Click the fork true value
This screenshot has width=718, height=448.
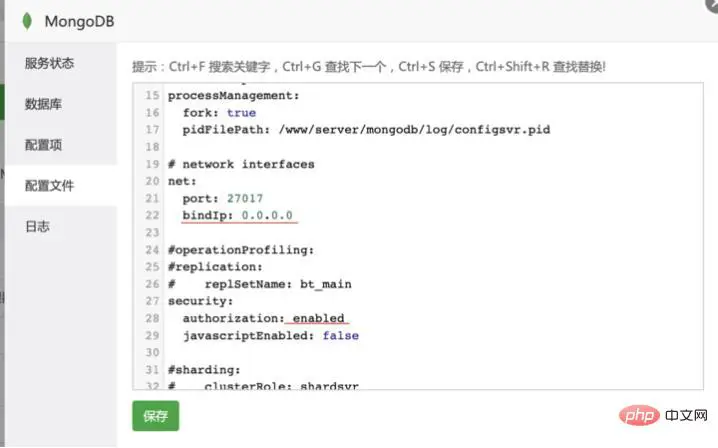pos(241,113)
